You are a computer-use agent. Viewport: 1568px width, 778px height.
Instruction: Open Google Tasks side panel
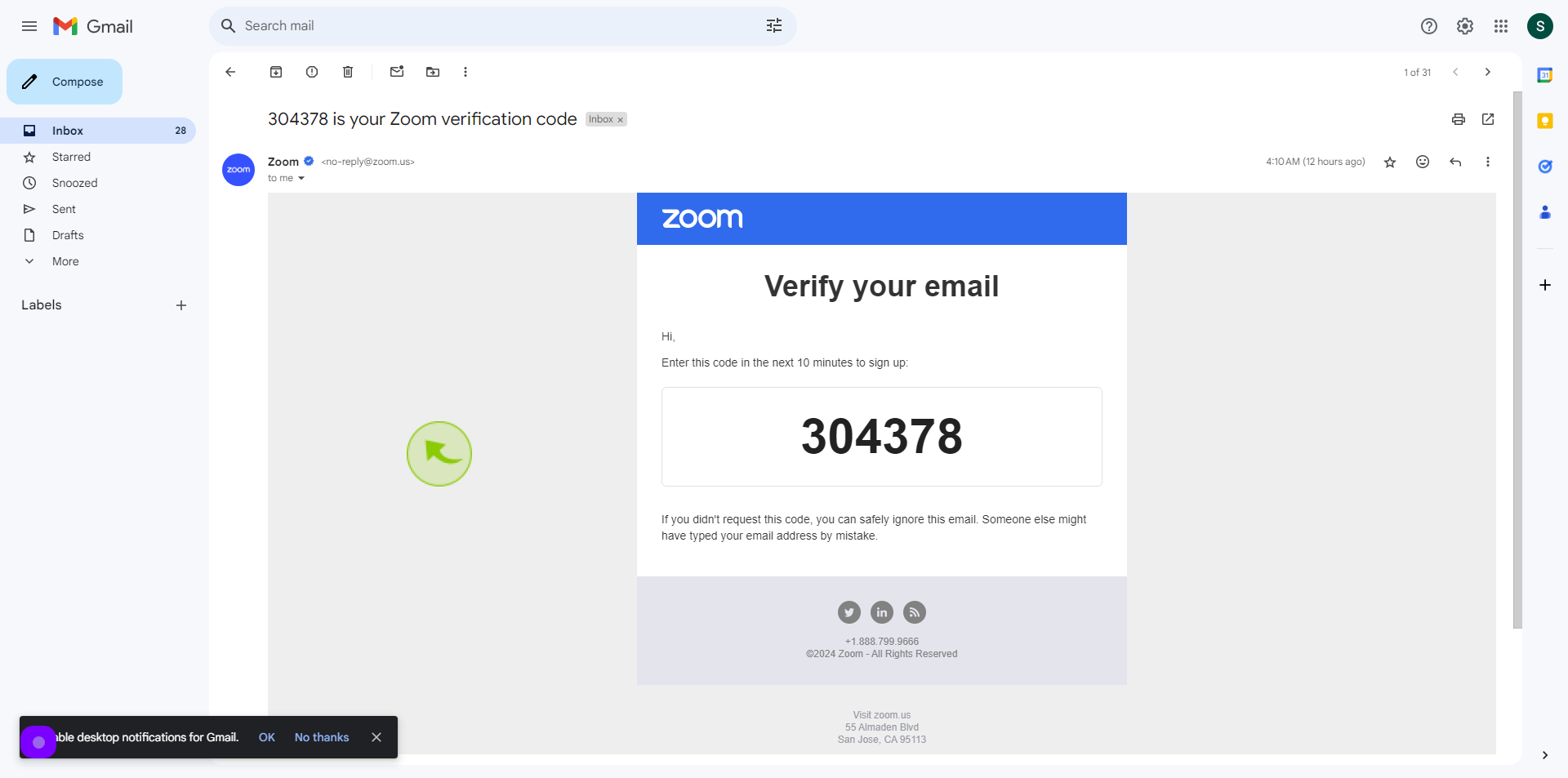point(1545,167)
